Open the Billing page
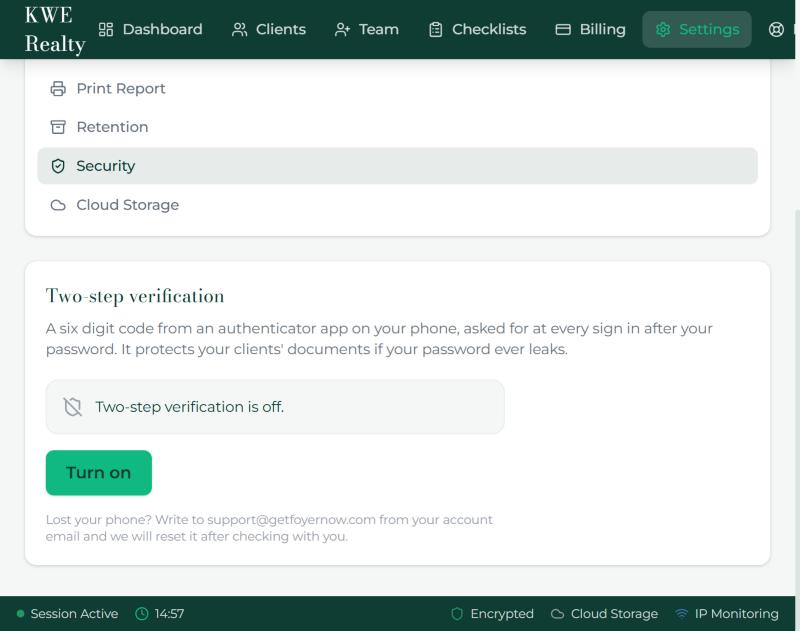The width and height of the screenshot is (800, 631). 590,30
